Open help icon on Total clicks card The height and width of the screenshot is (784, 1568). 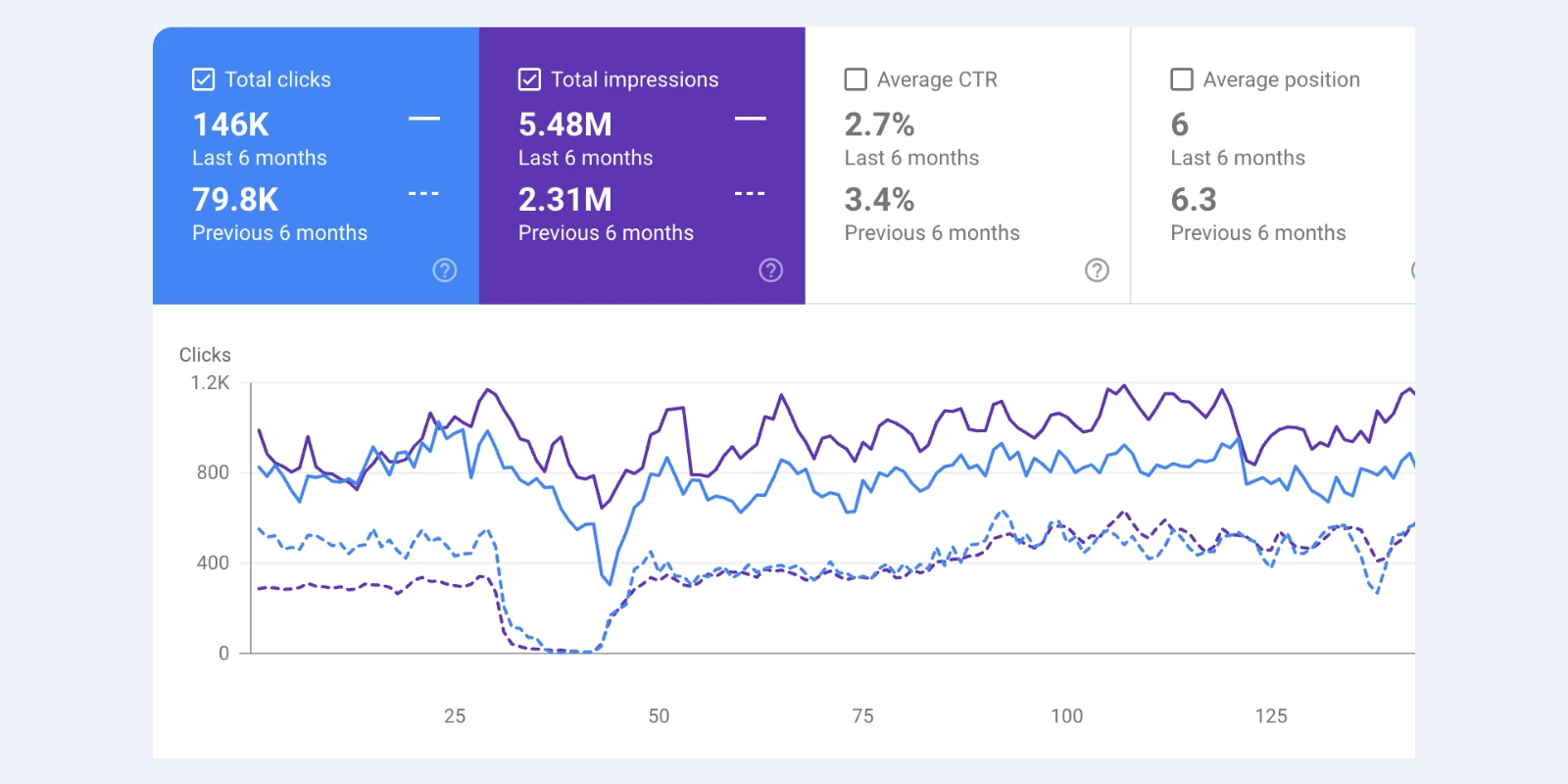[x=445, y=270]
